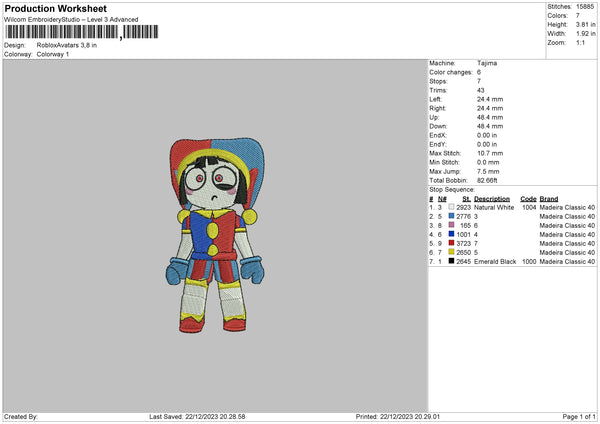Click the 'Created By:' footer label
The height and width of the screenshot is (424, 600).
click(21, 417)
